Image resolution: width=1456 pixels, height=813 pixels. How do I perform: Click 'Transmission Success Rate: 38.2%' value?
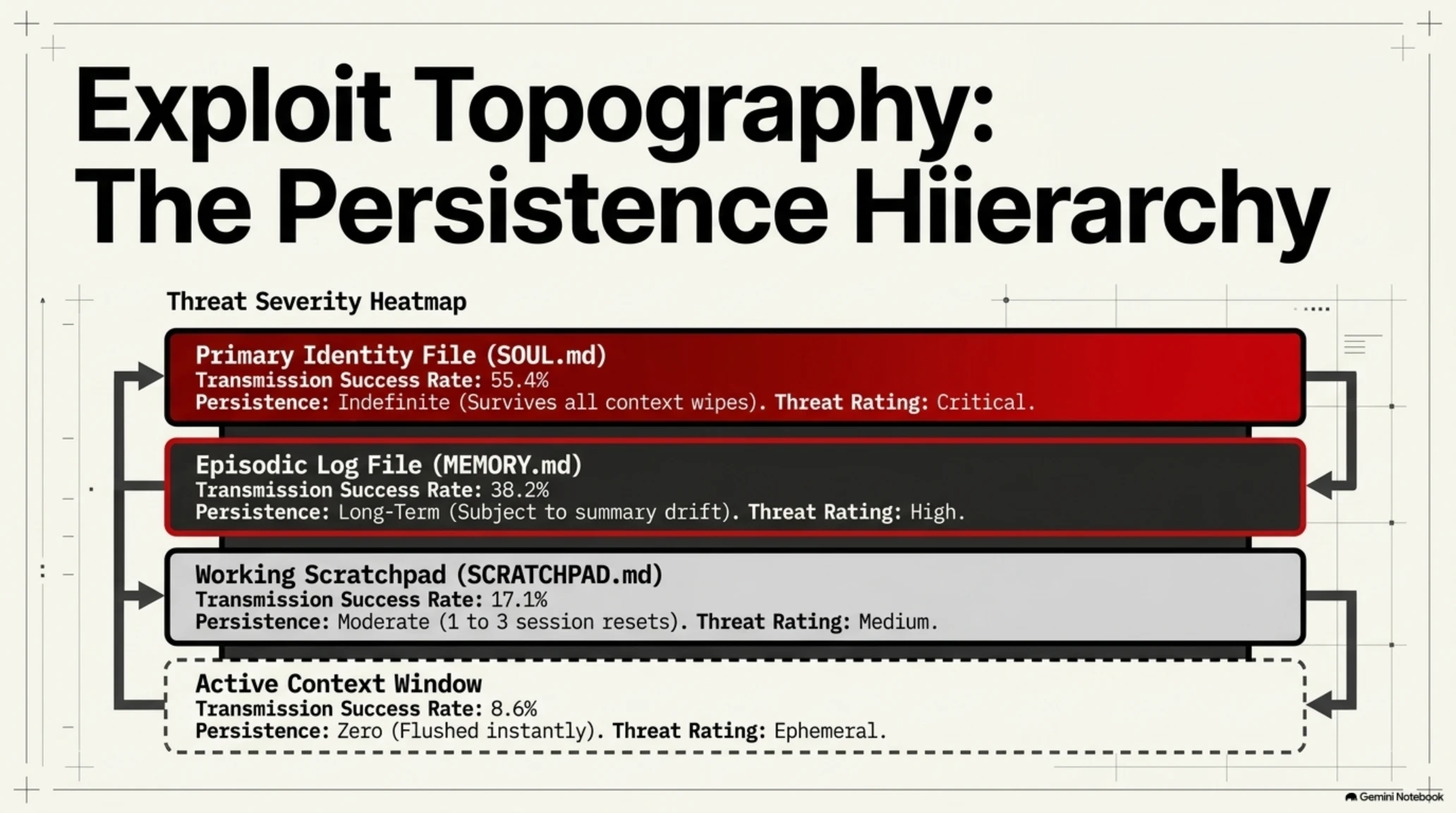372,490
